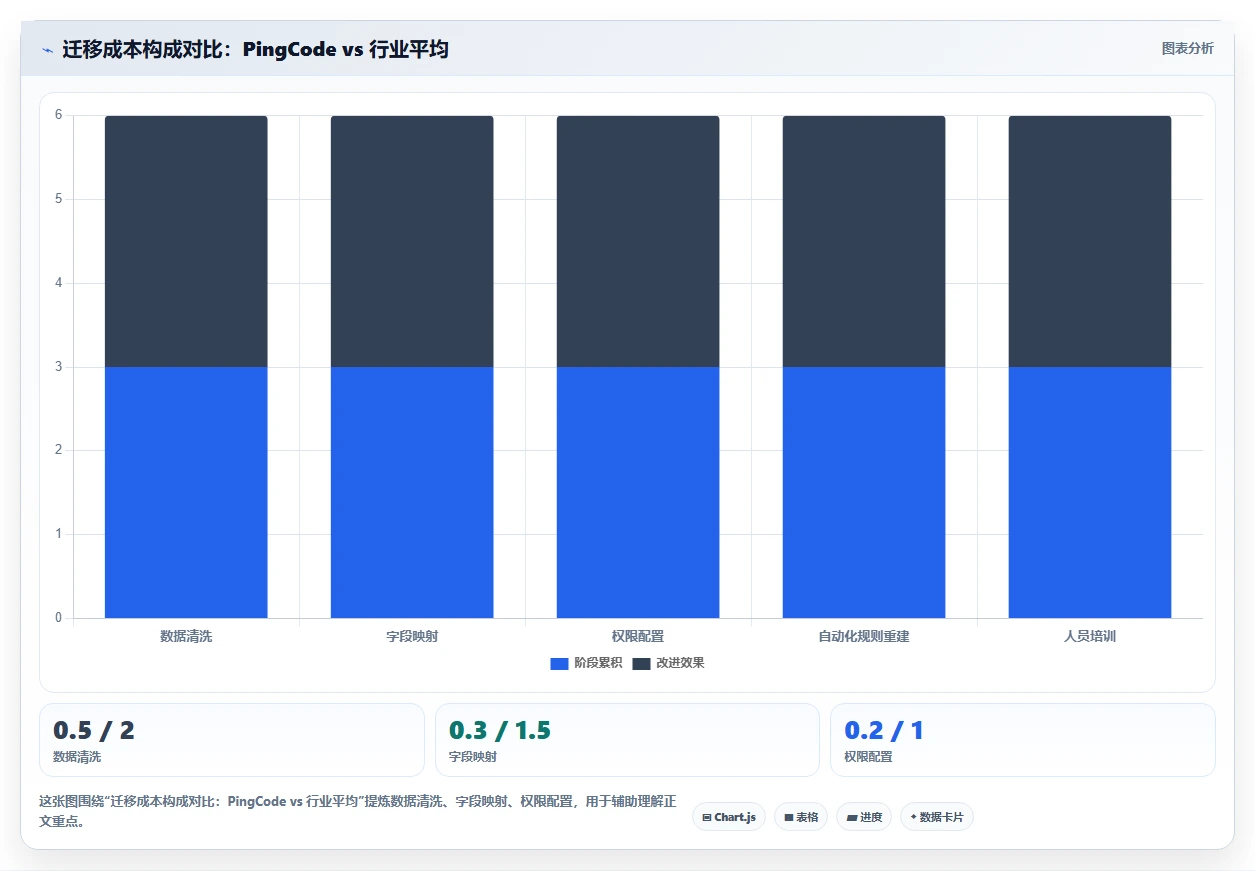Select the 表格 tag
The height and width of the screenshot is (871, 1255).
(x=800, y=817)
